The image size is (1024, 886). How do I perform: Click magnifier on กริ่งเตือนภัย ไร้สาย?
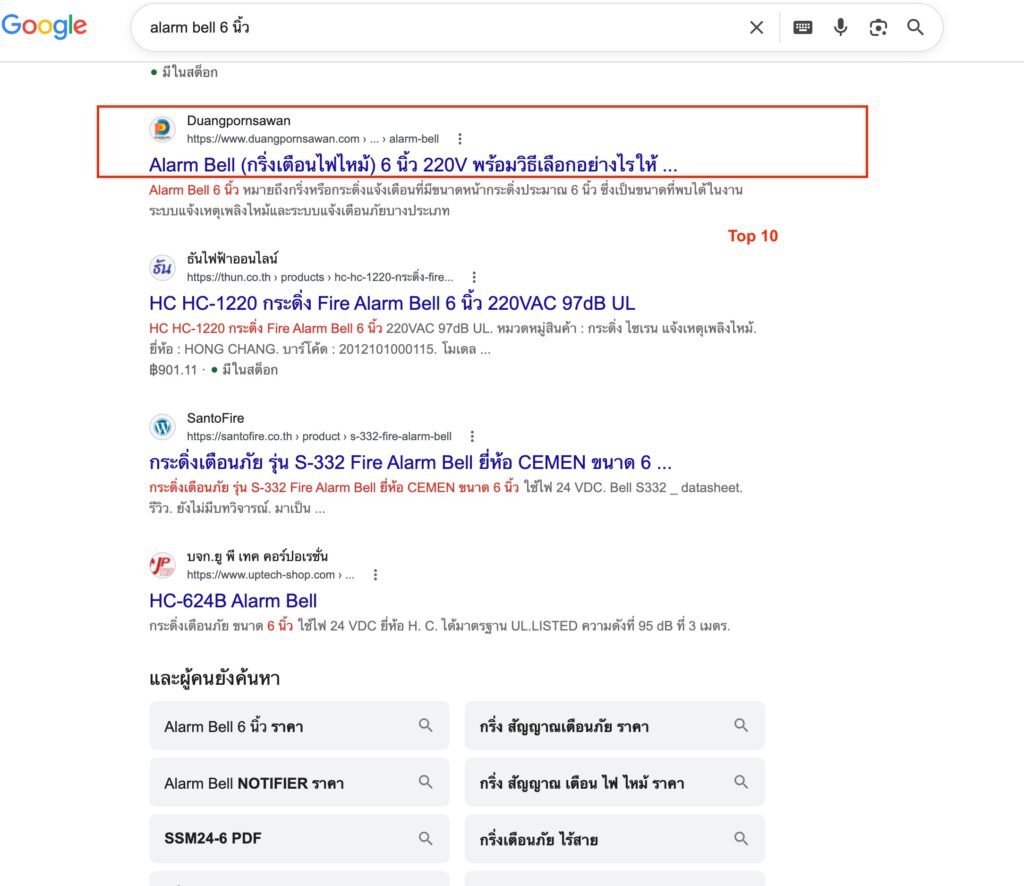point(741,838)
